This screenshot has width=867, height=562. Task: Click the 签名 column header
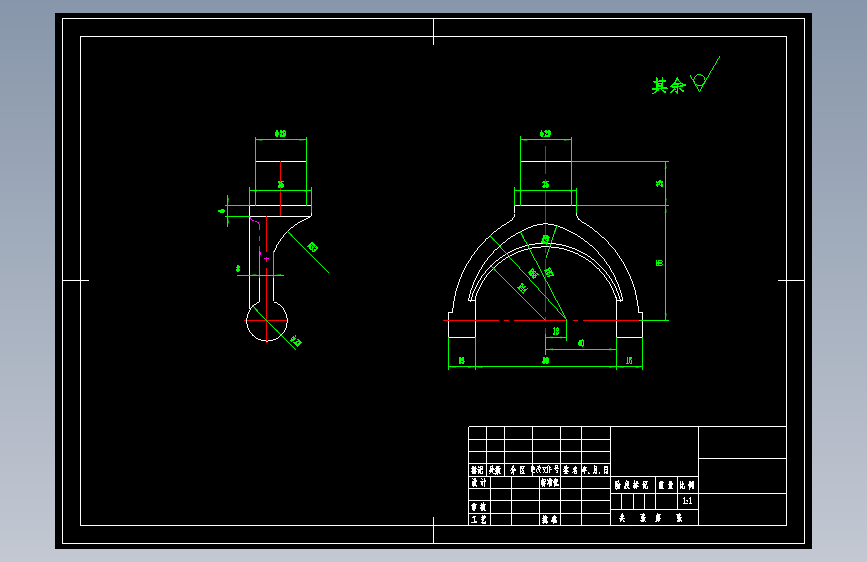[571, 470]
